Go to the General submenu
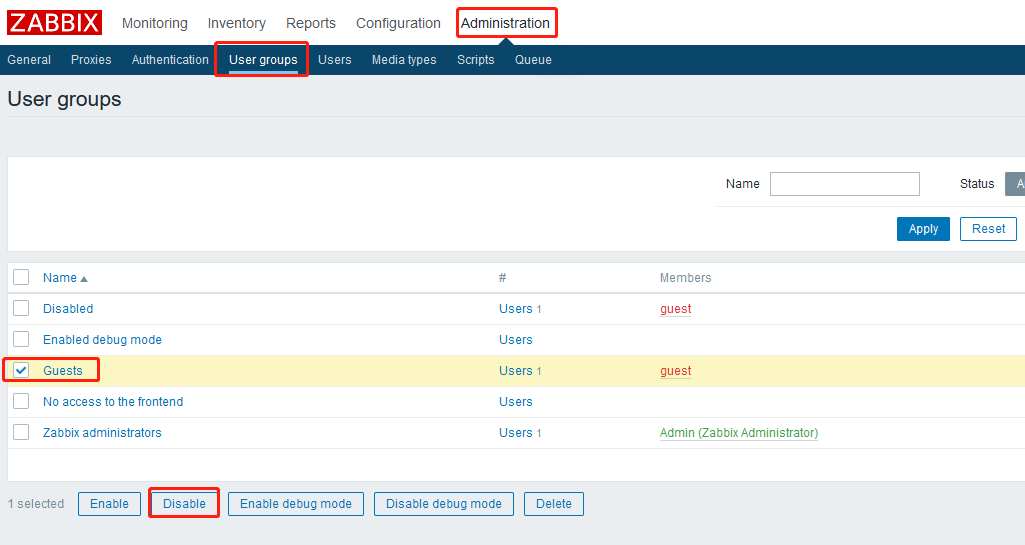The height and width of the screenshot is (545, 1025). point(29,59)
